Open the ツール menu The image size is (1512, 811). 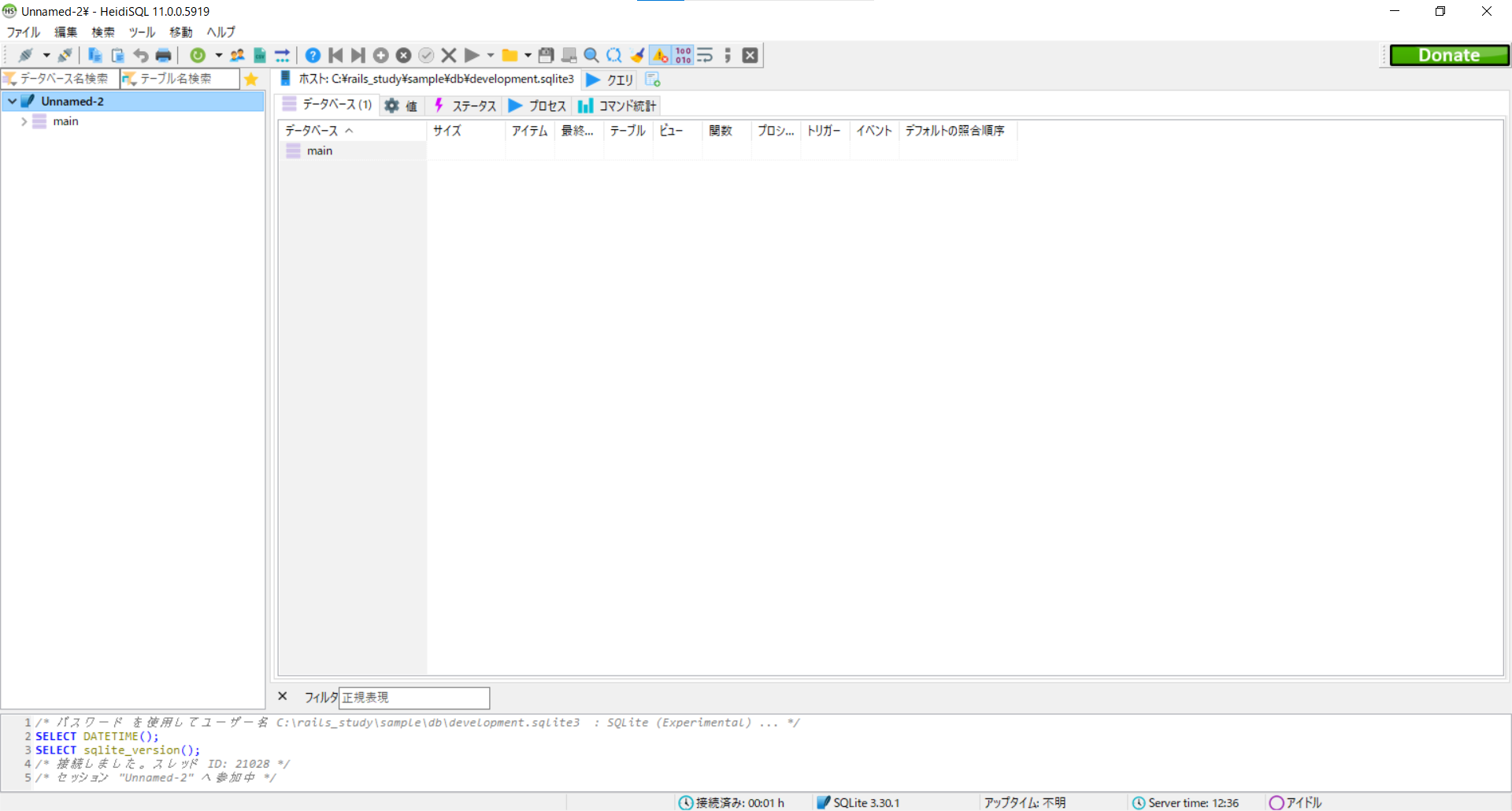[142, 32]
